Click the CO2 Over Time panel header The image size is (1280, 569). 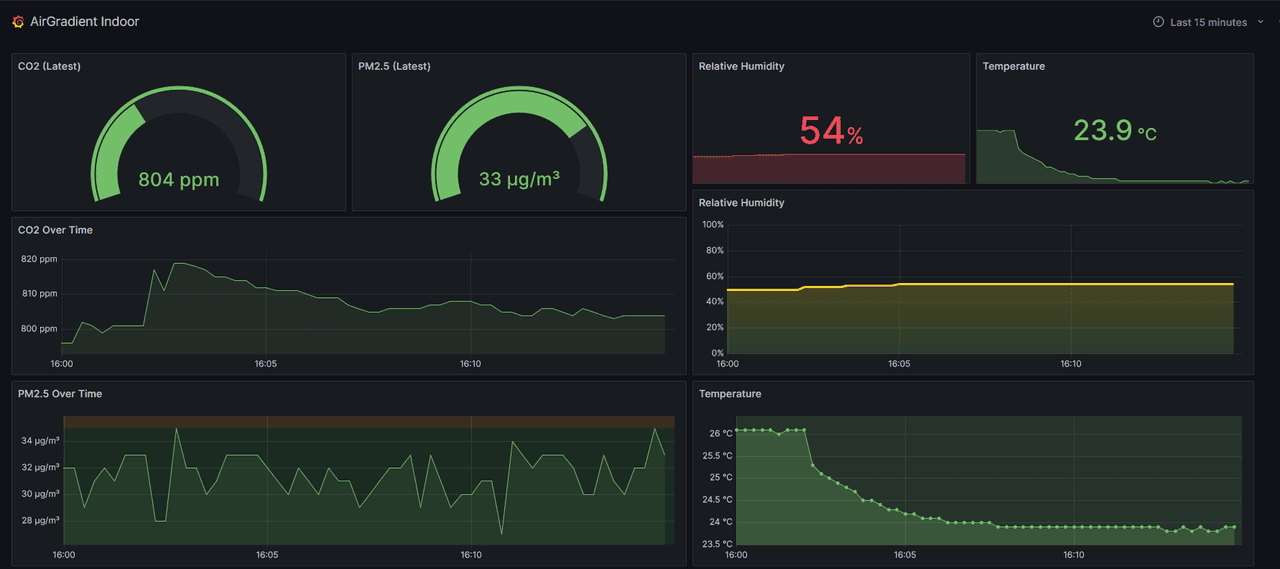tap(55, 230)
